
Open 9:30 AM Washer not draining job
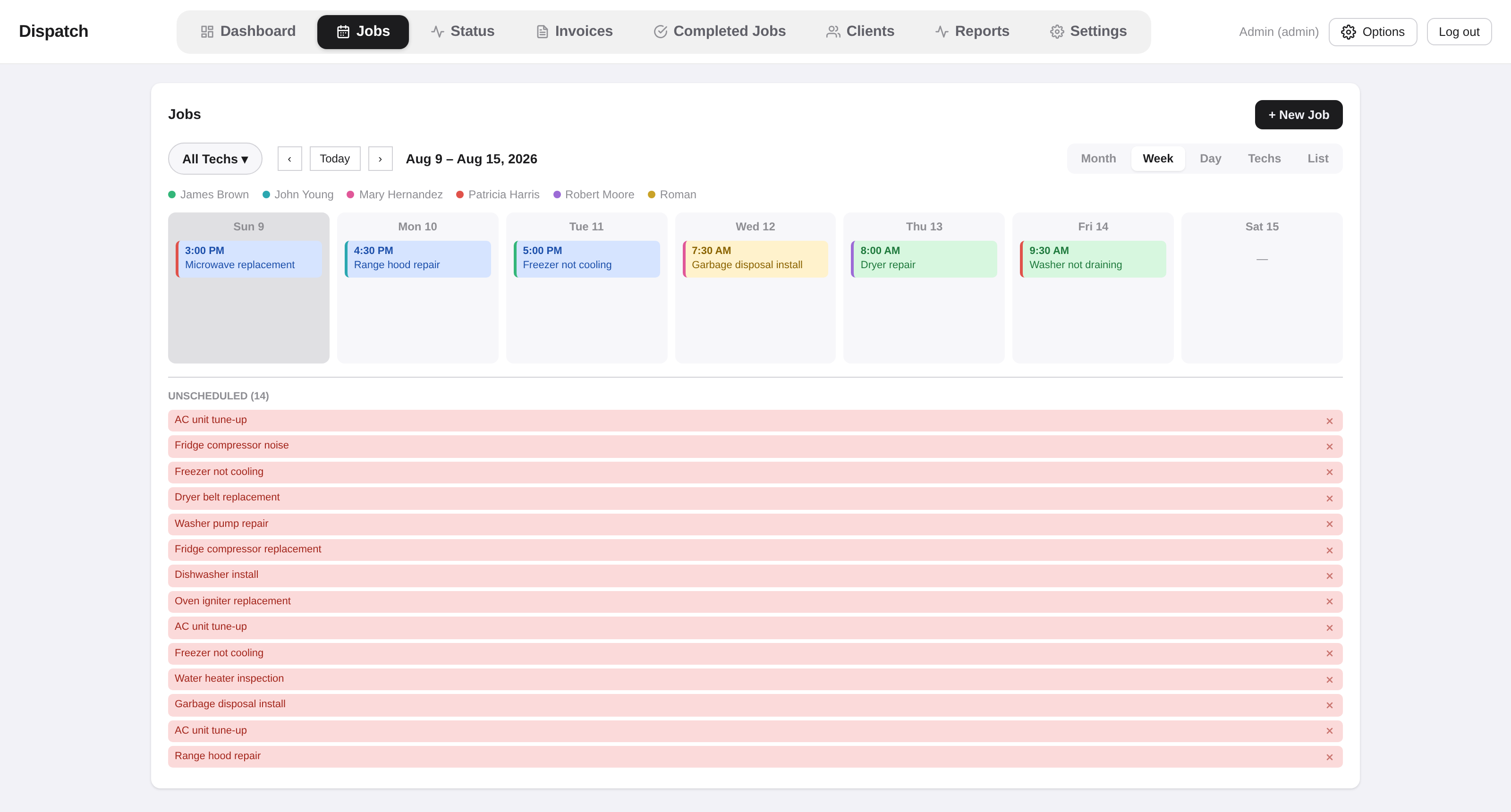[1093, 259]
